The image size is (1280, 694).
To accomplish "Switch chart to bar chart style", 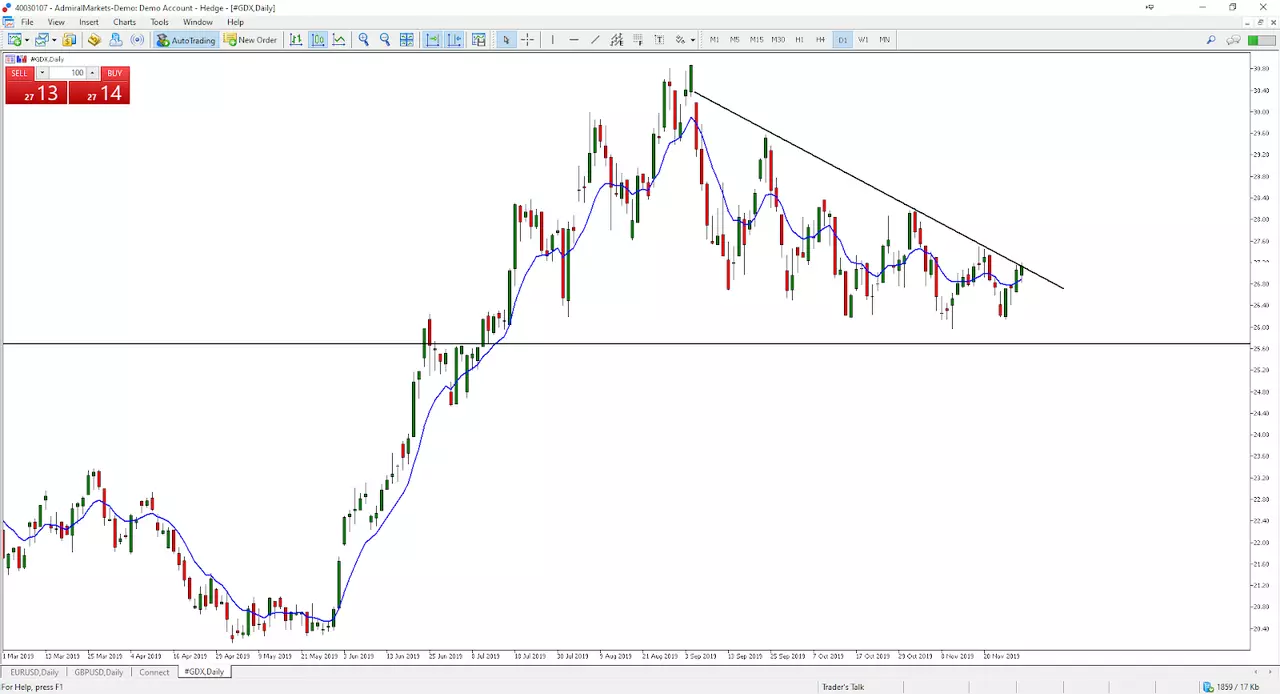I will tap(296, 40).
